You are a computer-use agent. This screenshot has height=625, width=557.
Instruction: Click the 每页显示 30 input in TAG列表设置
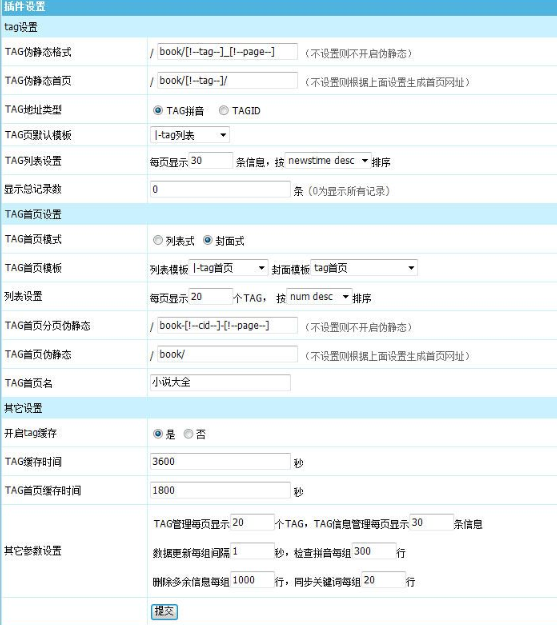(x=211, y=161)
